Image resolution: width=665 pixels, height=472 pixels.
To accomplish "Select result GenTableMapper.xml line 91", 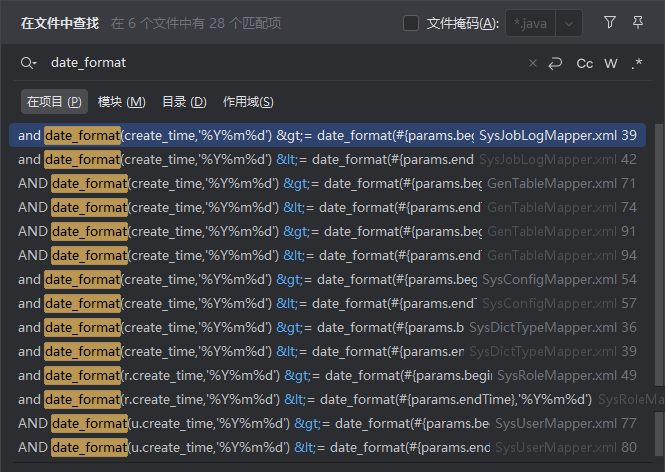I will (x=327, y=232).
